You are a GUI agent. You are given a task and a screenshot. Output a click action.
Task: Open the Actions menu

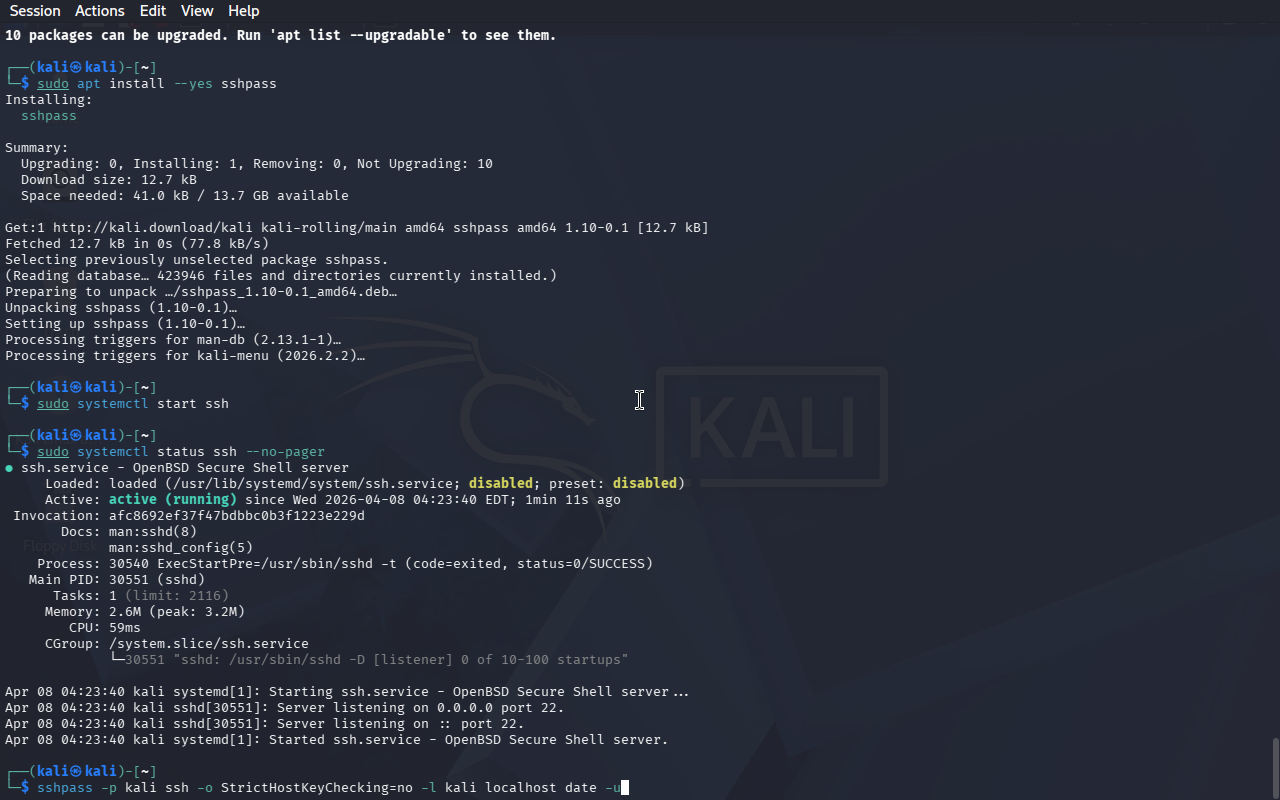[100, 11]
